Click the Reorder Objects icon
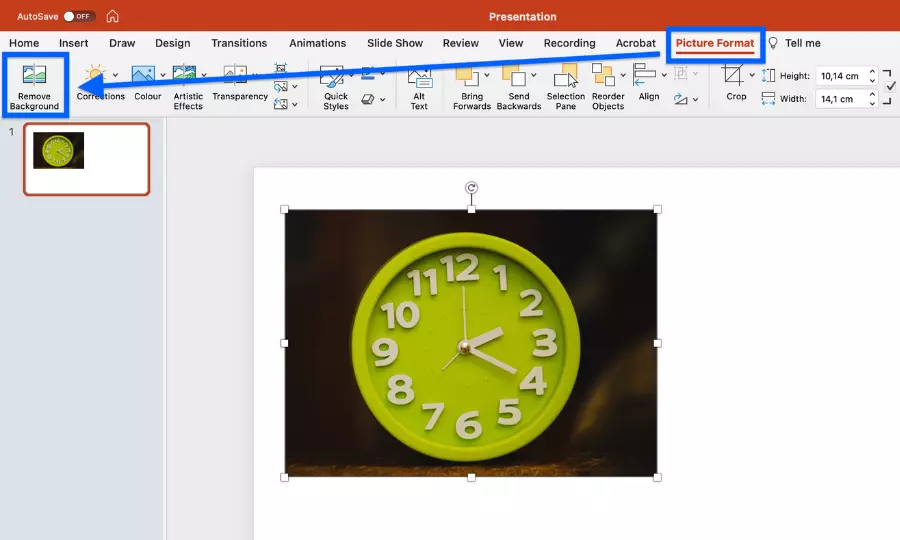This screenshot has width=900, height=540. 603,75
